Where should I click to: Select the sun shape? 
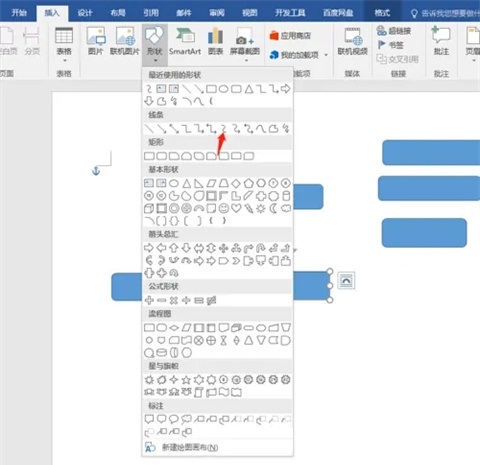[261, 208]
